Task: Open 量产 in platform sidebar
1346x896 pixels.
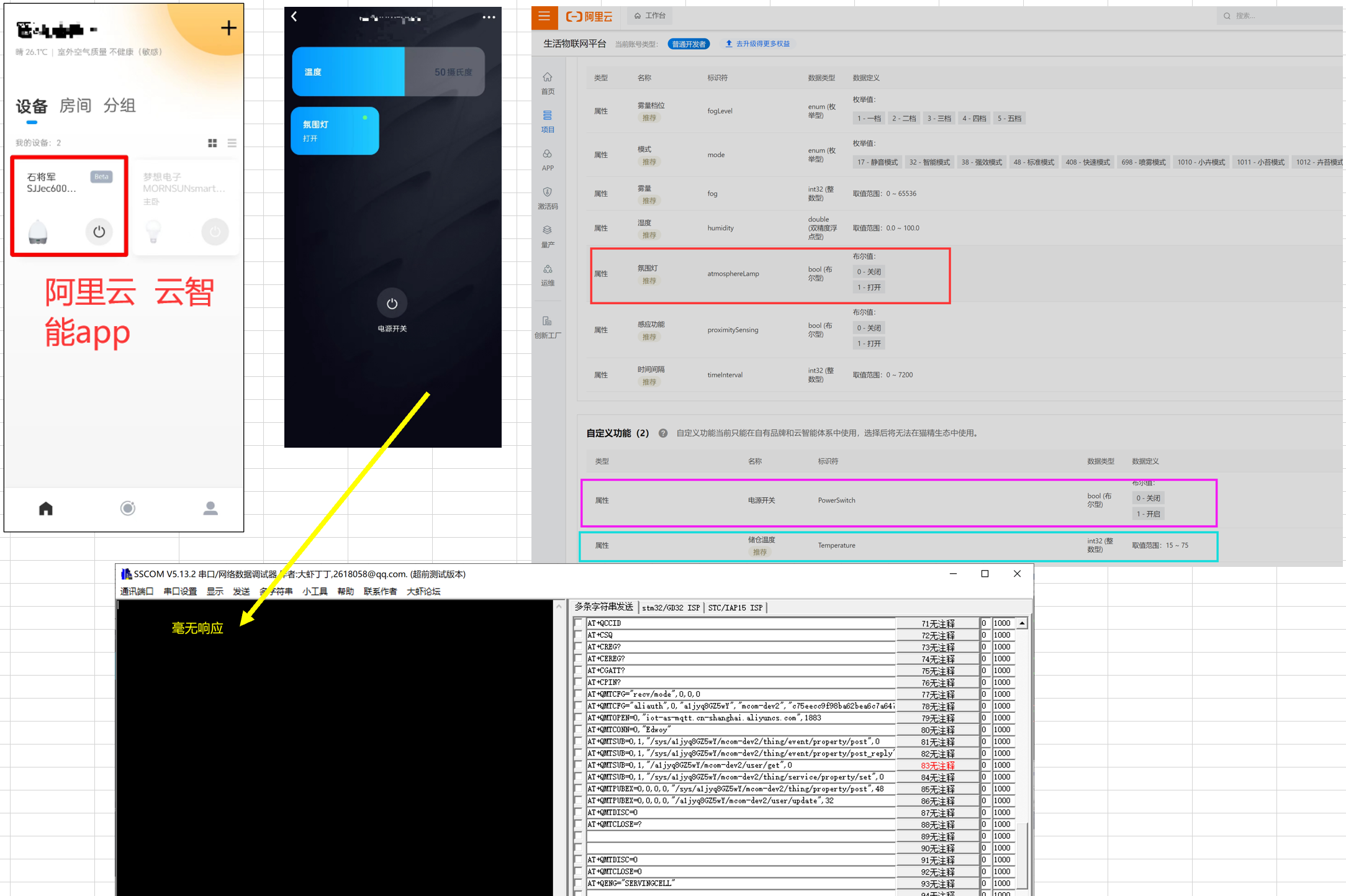Action: click(x=548, y=237)
